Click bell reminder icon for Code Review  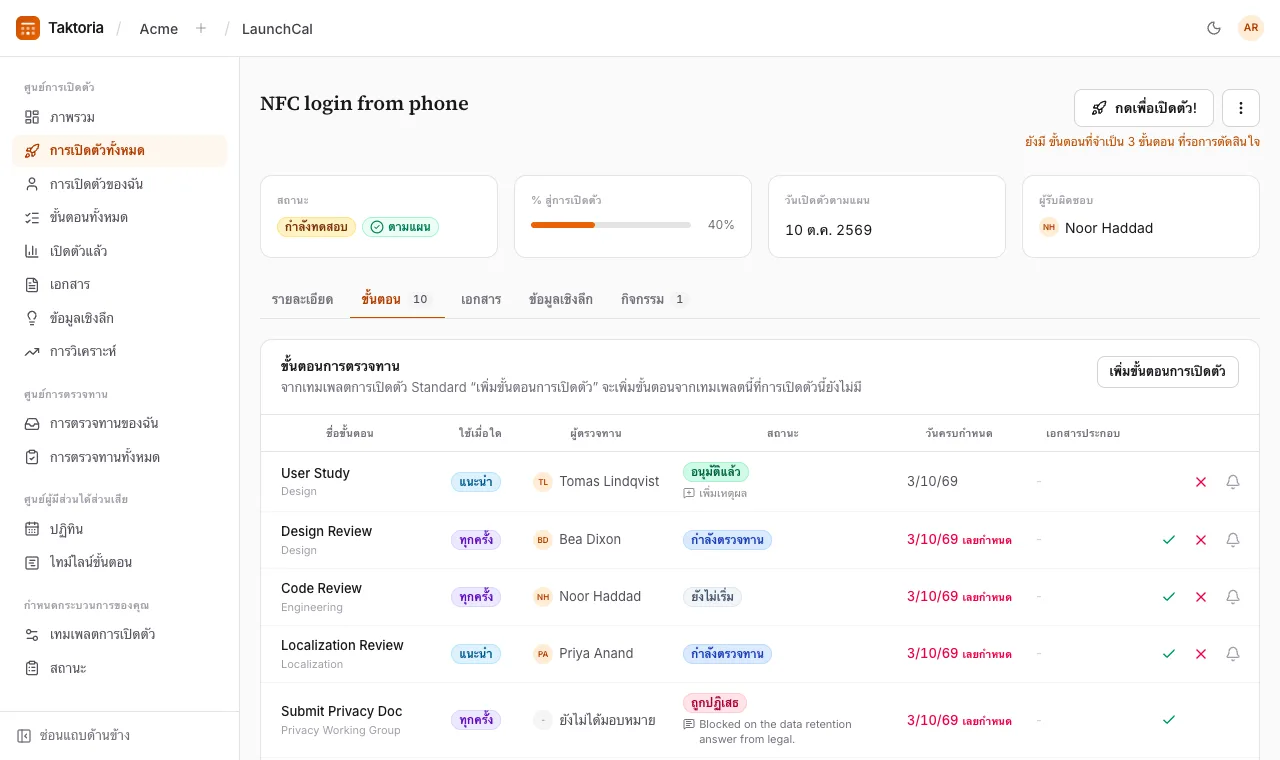point(1233,597)
